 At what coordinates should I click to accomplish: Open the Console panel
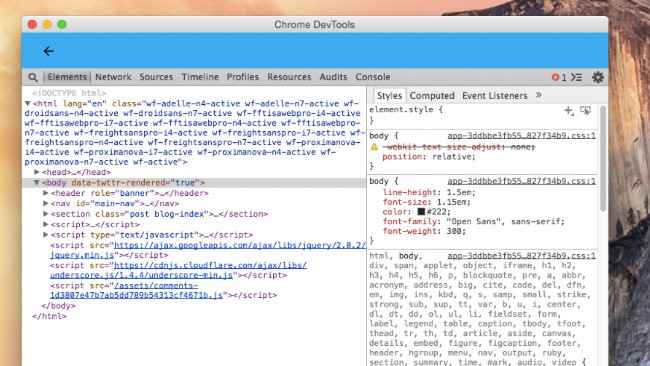(373, 77)
